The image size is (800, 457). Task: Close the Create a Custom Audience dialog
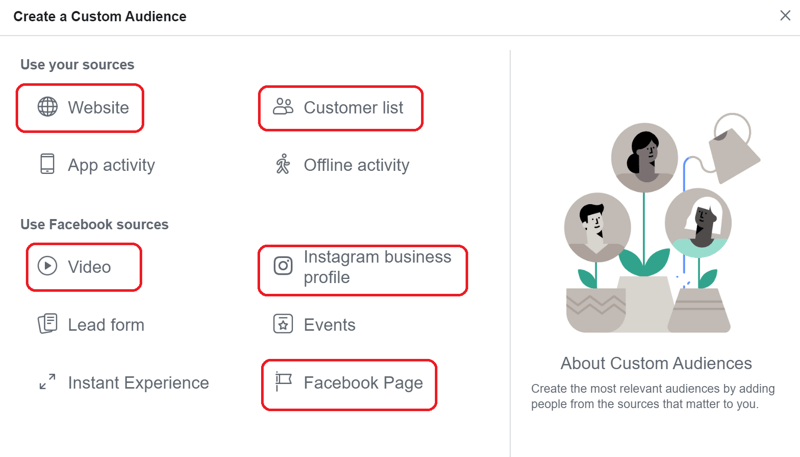coord(785,16)
